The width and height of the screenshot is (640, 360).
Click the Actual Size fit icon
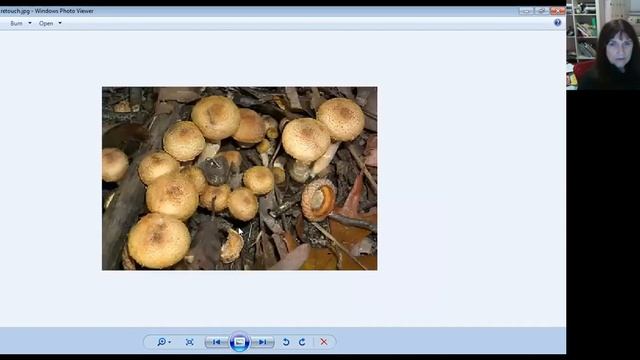point(189,342)
